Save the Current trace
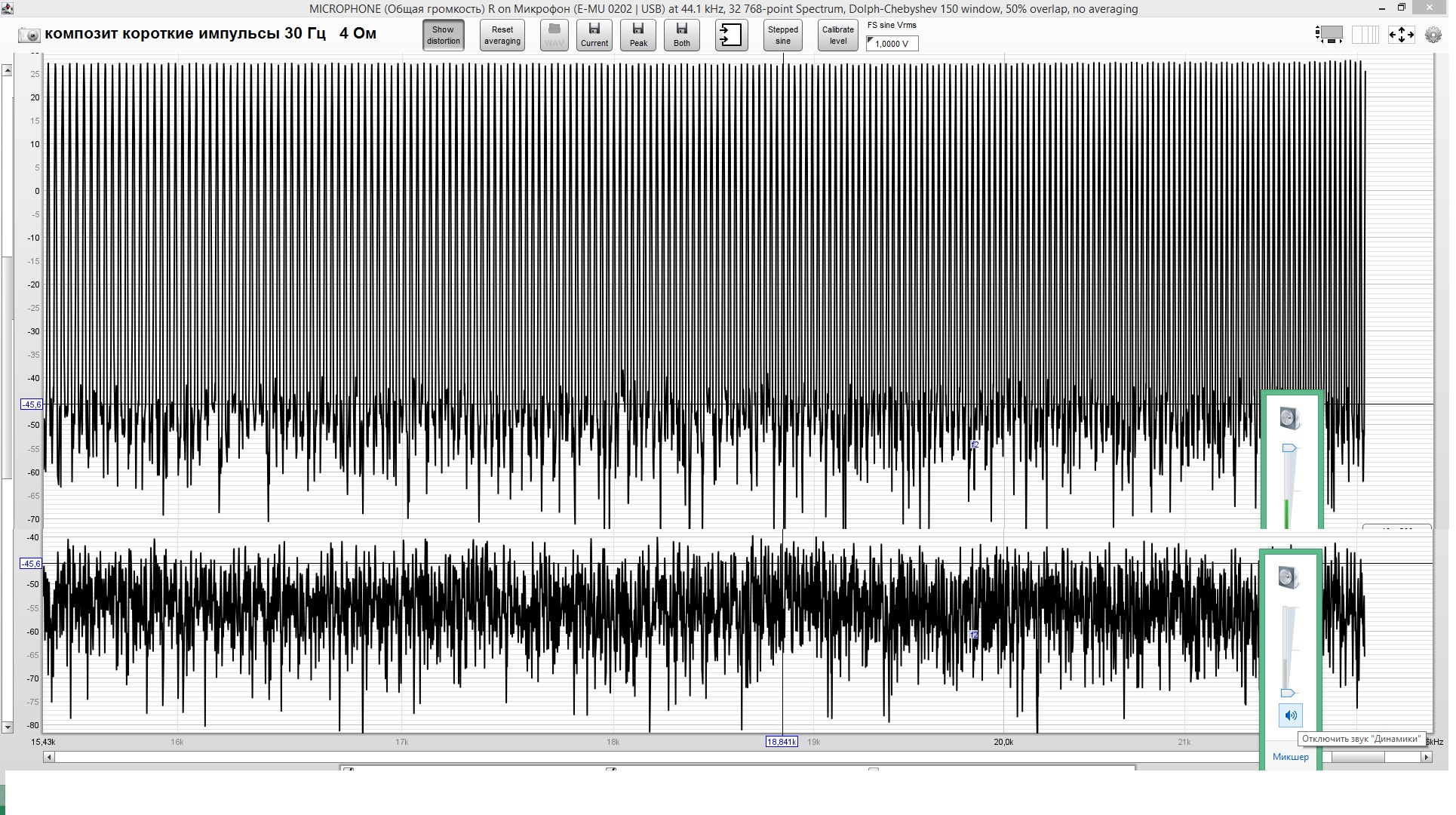 click(x=594, y=35)
